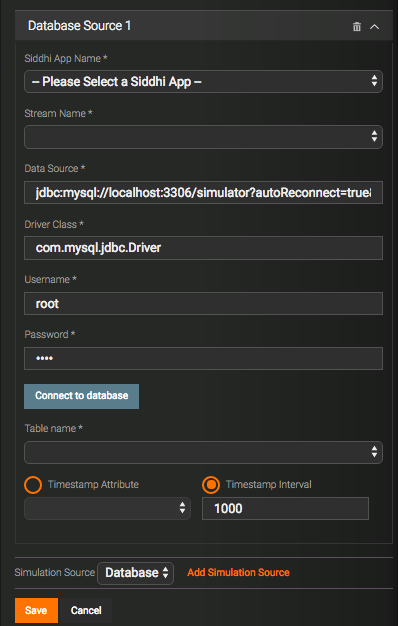Click the Timestamp Attribute label text
398x626 pixels.
pyautogui.click(x=93, y=485)
